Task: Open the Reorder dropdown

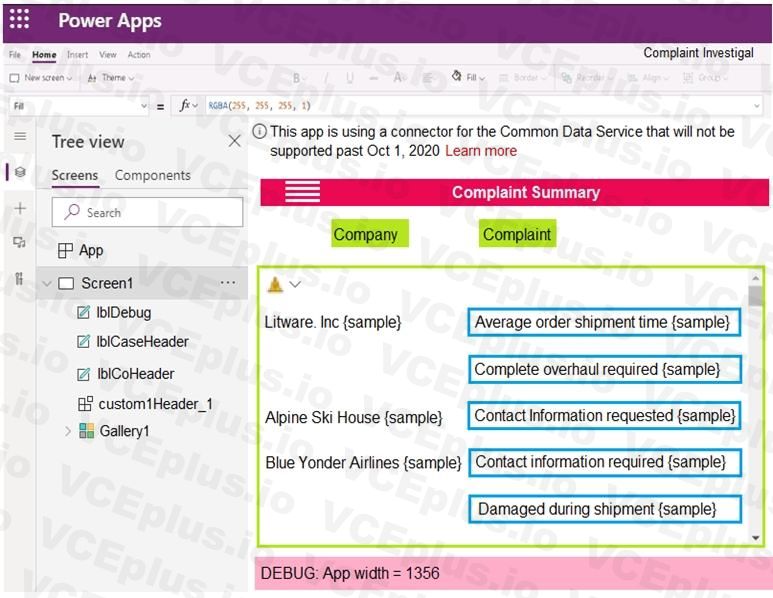Action: click(587, 78)
